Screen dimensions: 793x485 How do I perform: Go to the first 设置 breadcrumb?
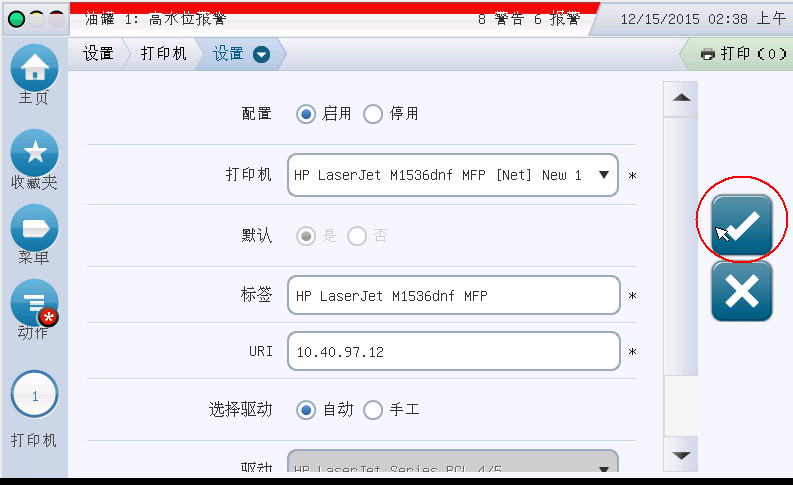point(98,54)
